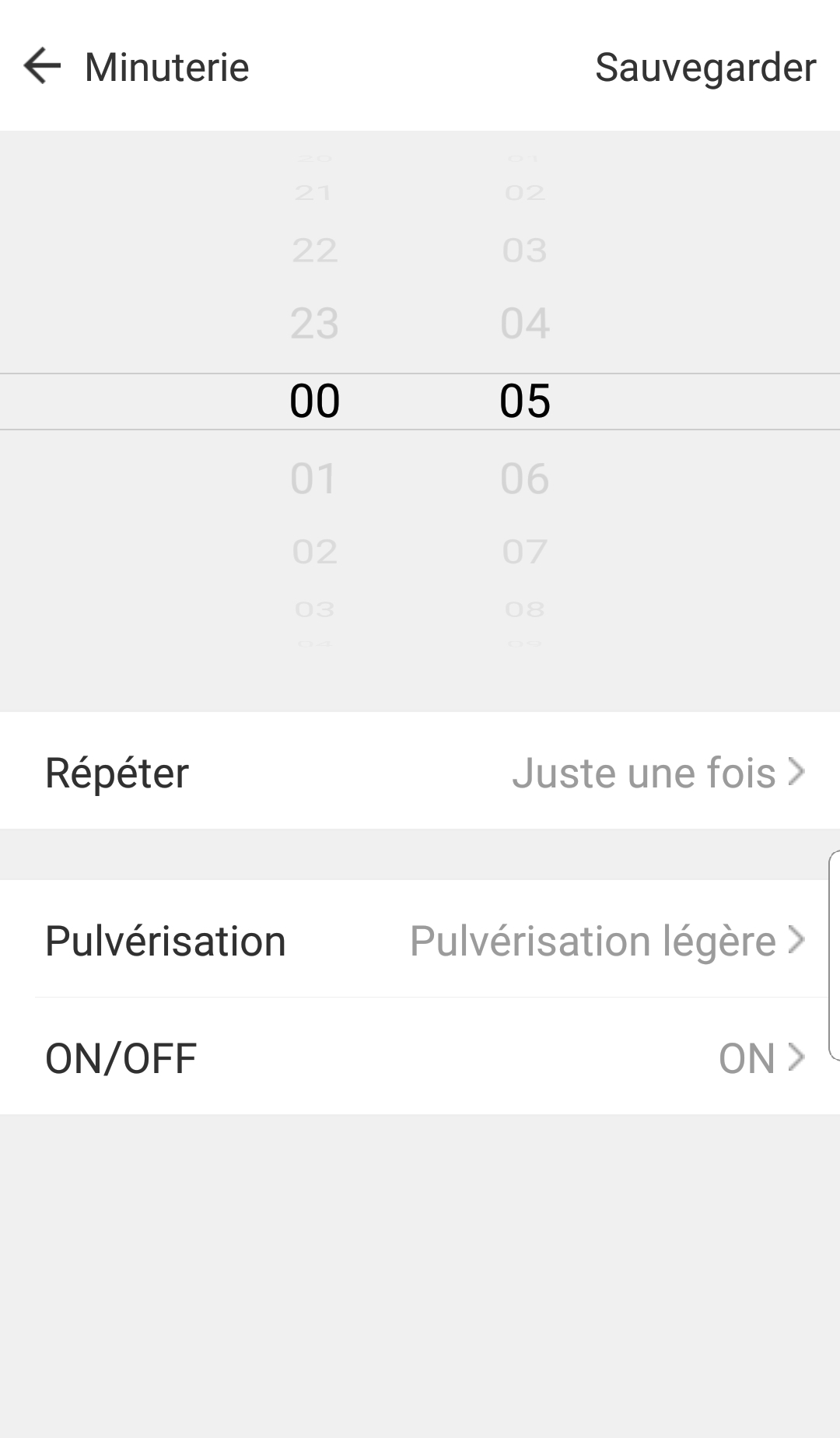Select hour 01 in time picker

[314, 478]
